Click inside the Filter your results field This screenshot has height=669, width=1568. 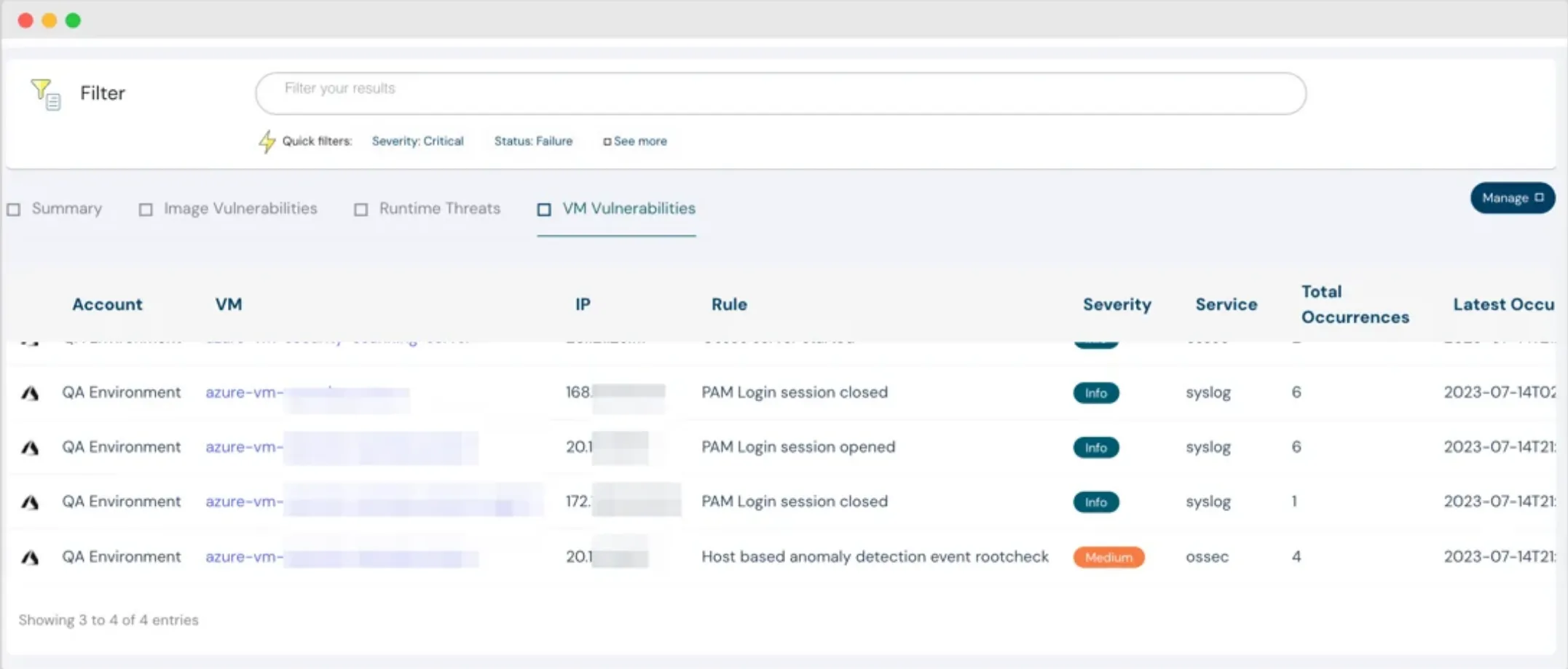pyautogui.click(x=779, y=92)
